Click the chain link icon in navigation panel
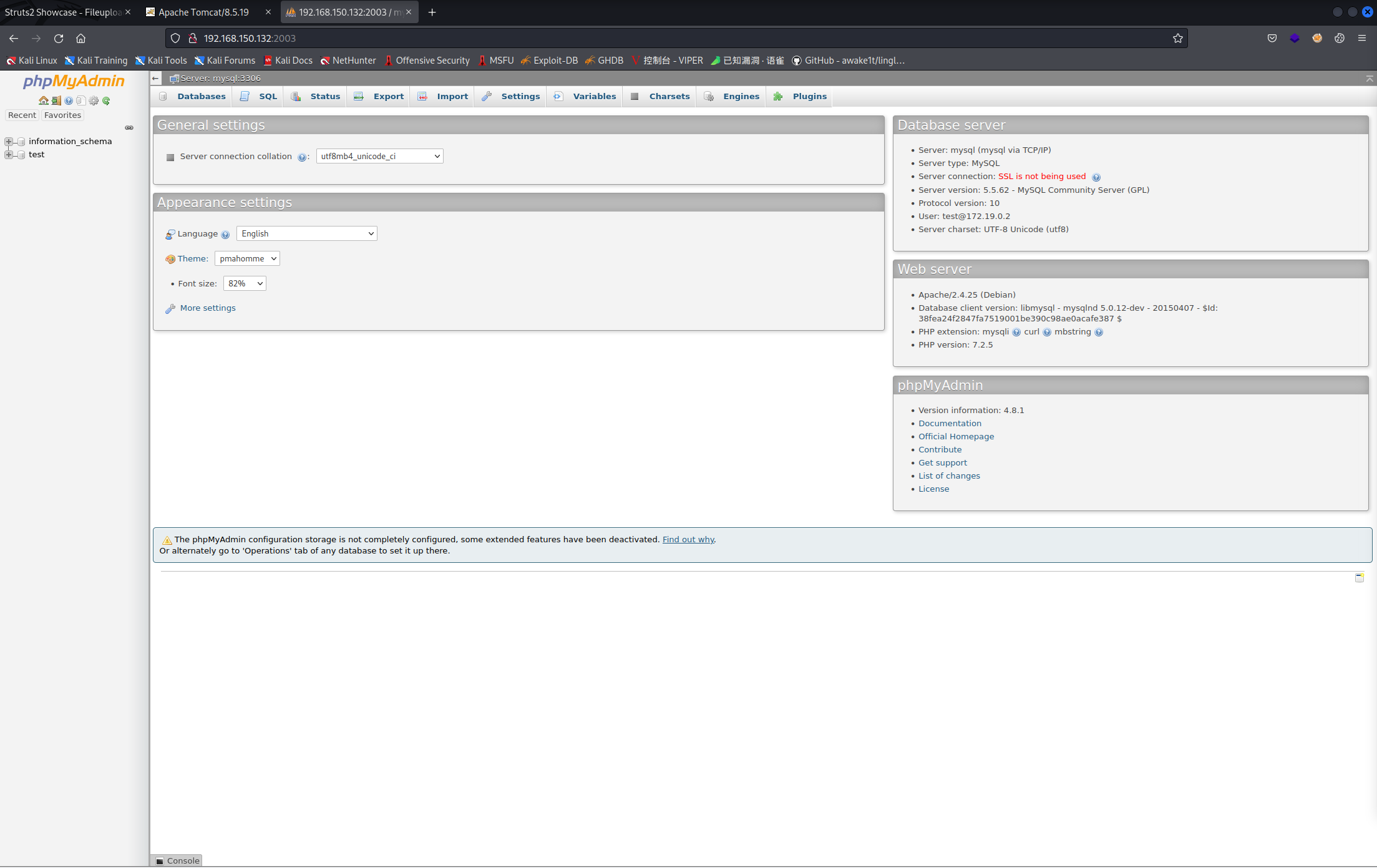Viewport: 1377px width, 868px height. (x=129, y=127)
